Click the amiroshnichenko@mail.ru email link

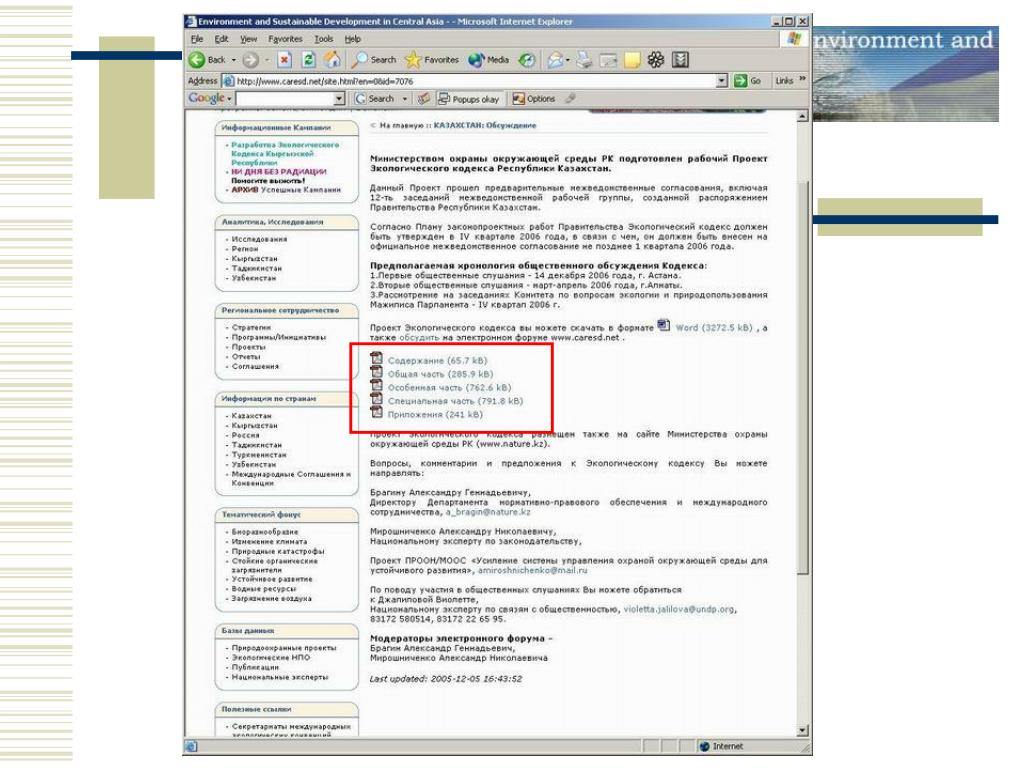pos(532,570)
